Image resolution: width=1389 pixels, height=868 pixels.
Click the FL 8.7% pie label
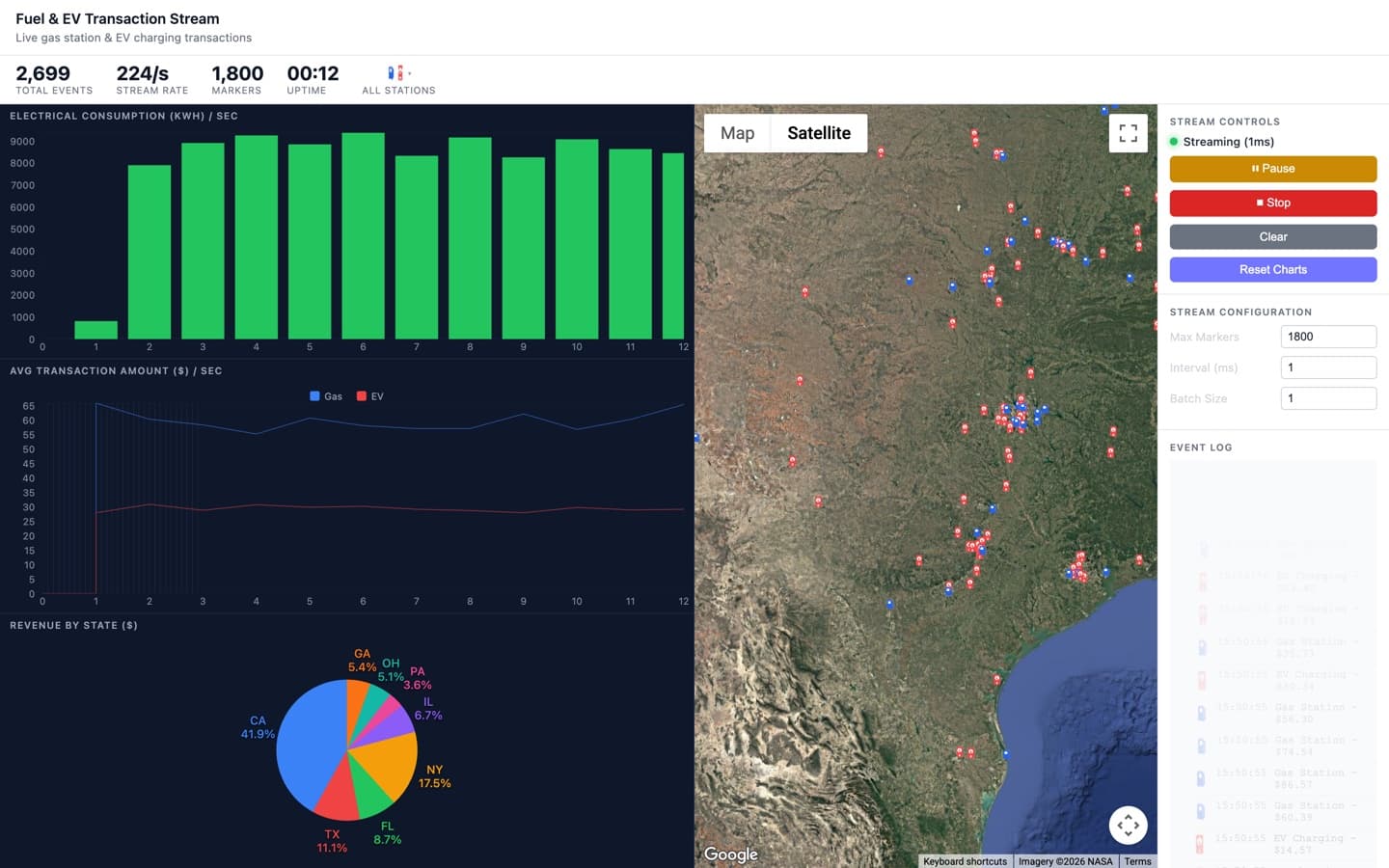coord(388,833)
